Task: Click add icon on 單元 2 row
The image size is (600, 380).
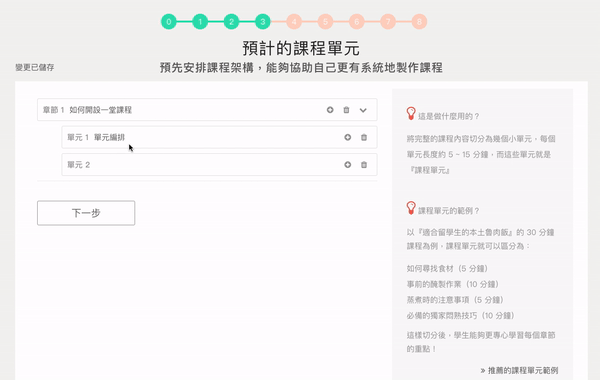Action: [347, 165]
